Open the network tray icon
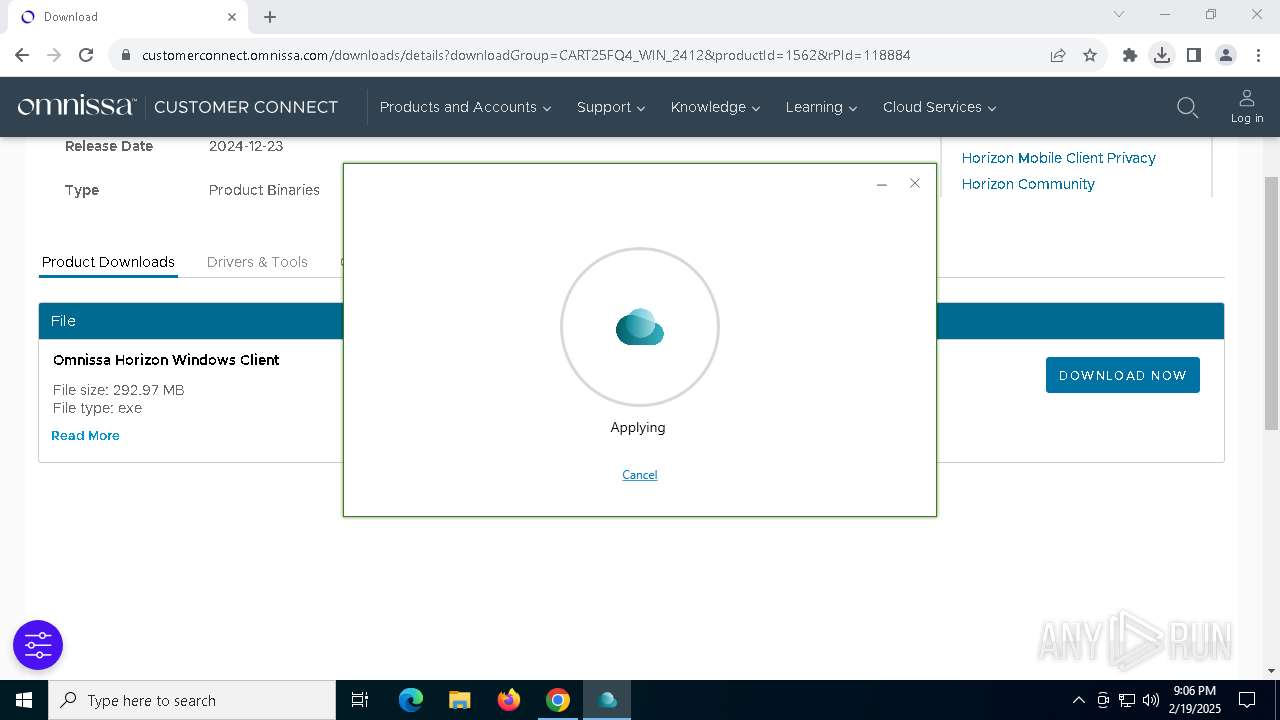The height and width of the screenshot is (720, 1280). pyautogui.click(x=1127, y=700)
